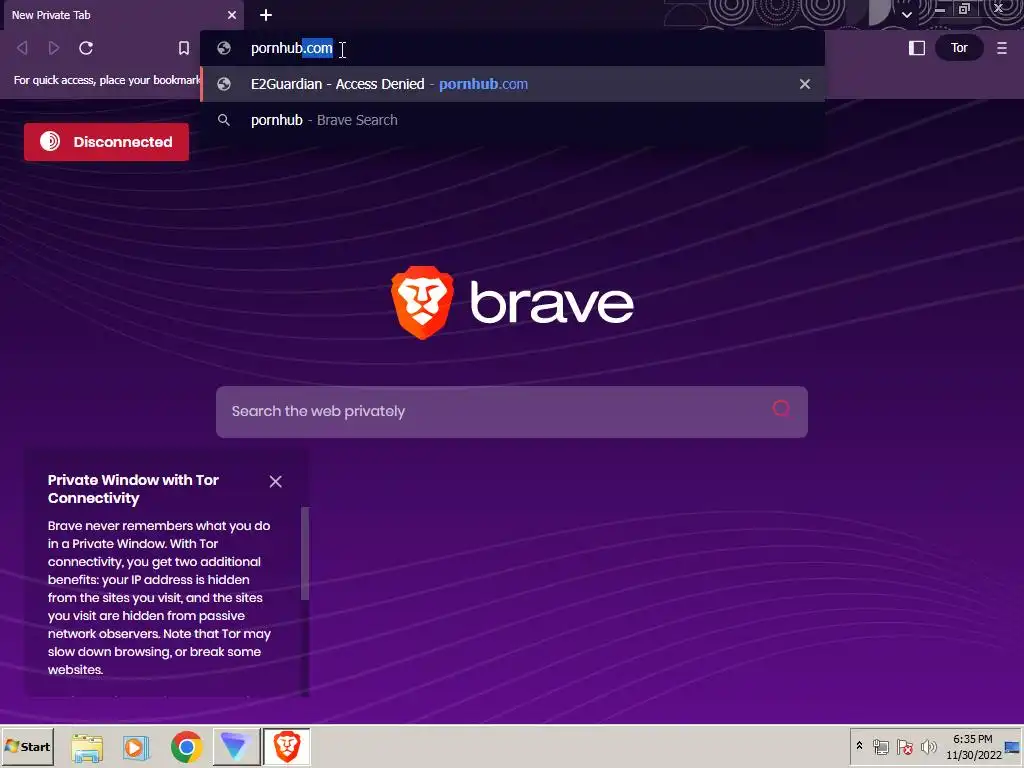The image size is (1024, 768).
Task: Click the Disconnected Tor status button
Action: click(106, 142)
